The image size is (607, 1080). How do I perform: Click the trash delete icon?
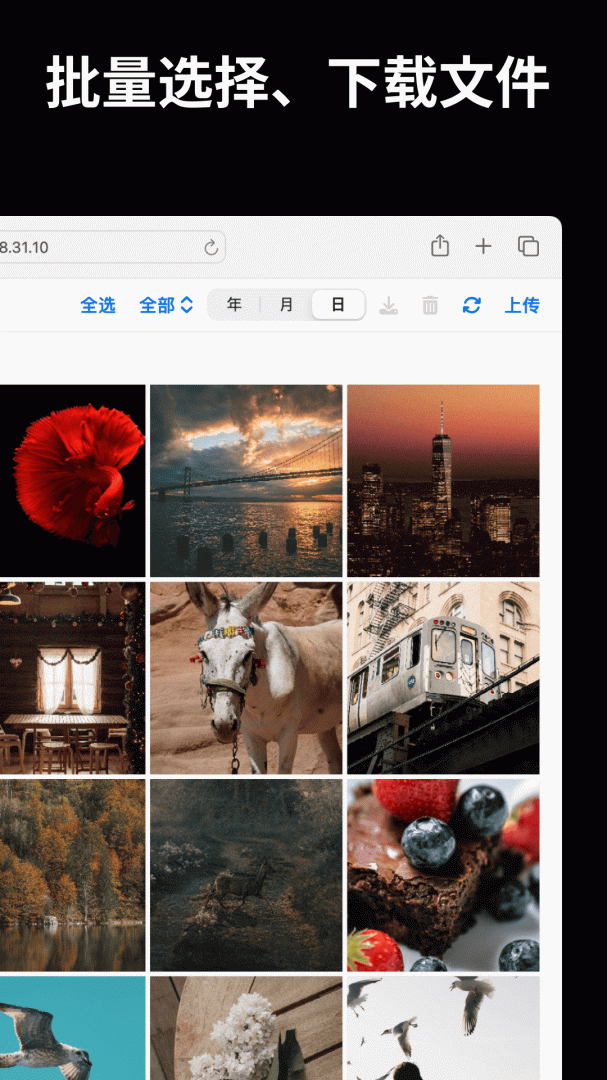point(430,305)
